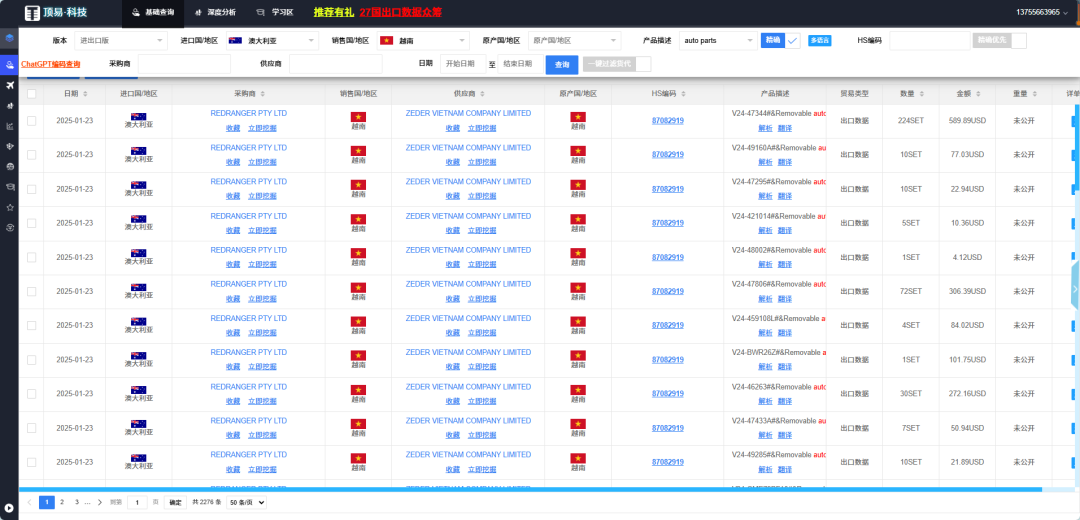Screen dimensions: 1080x520
Task: Select the airplane icon in the left sidebar
Action: [x=10, y=85]
